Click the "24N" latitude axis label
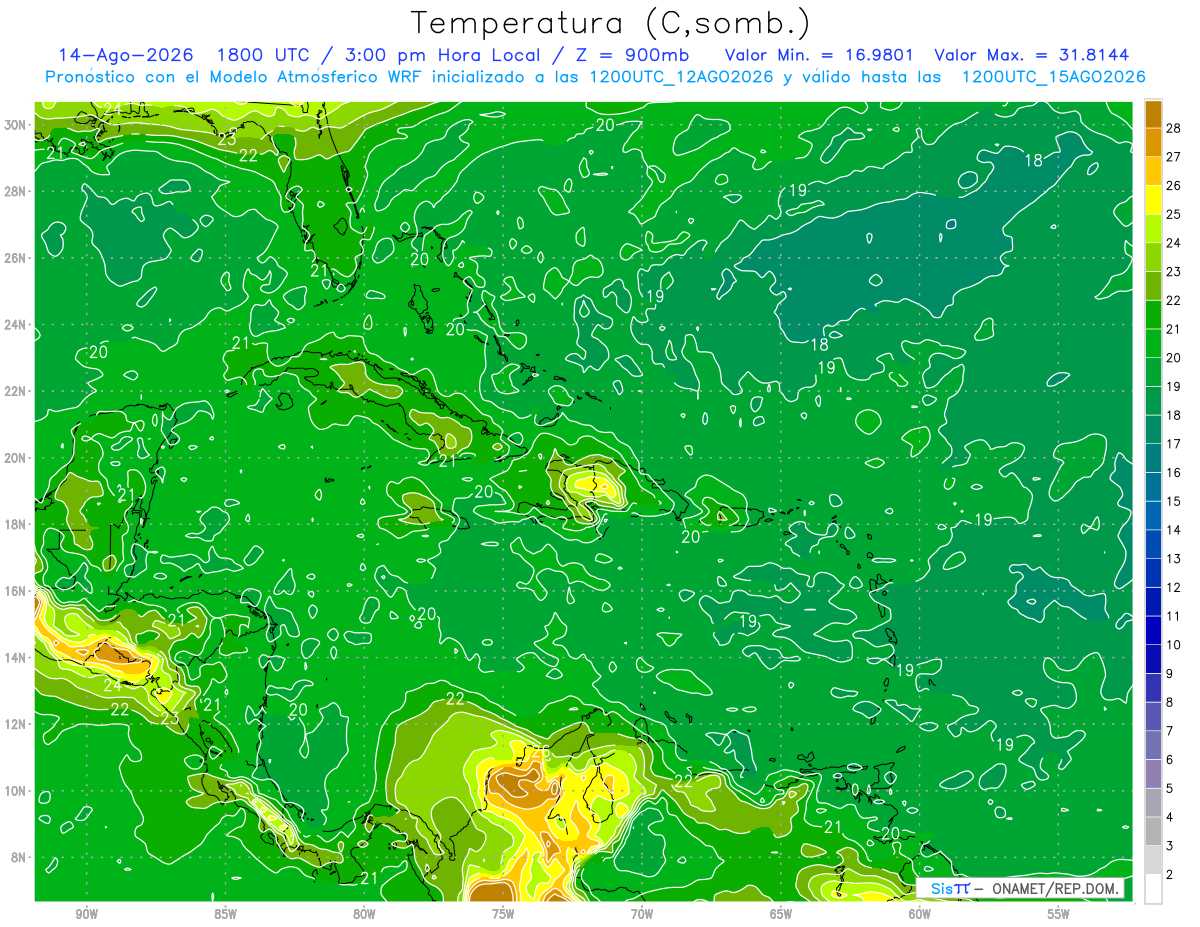 click(15, 325)
